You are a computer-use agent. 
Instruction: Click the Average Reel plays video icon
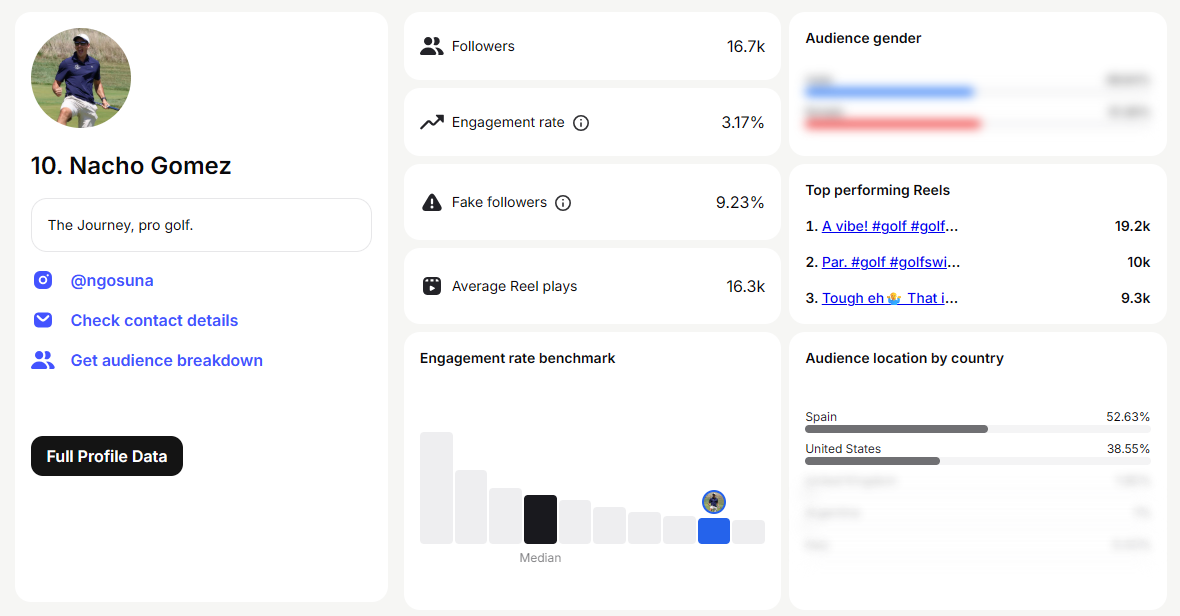(x=432, y=286)
